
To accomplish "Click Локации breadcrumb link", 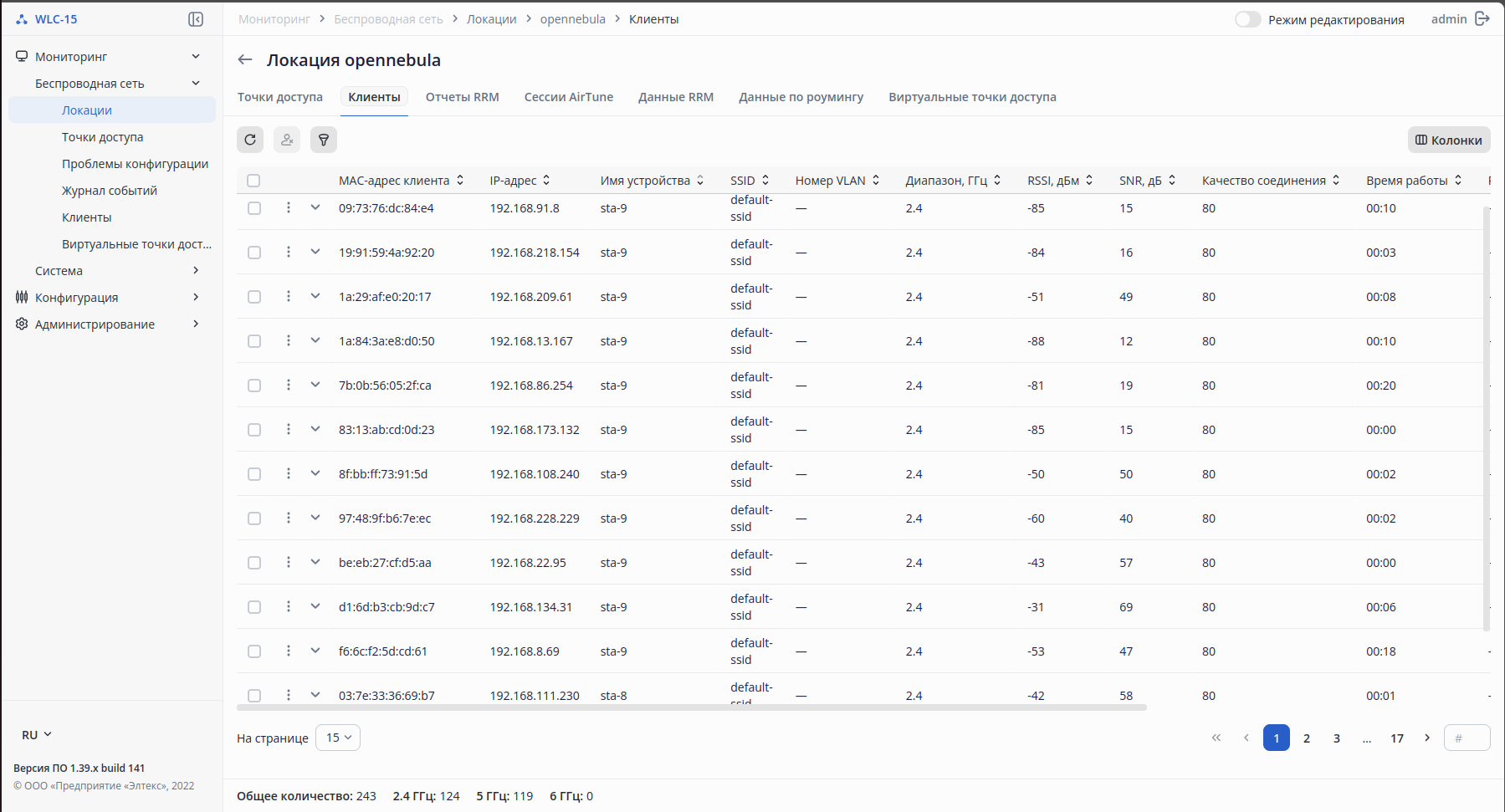I will (492, 19).
